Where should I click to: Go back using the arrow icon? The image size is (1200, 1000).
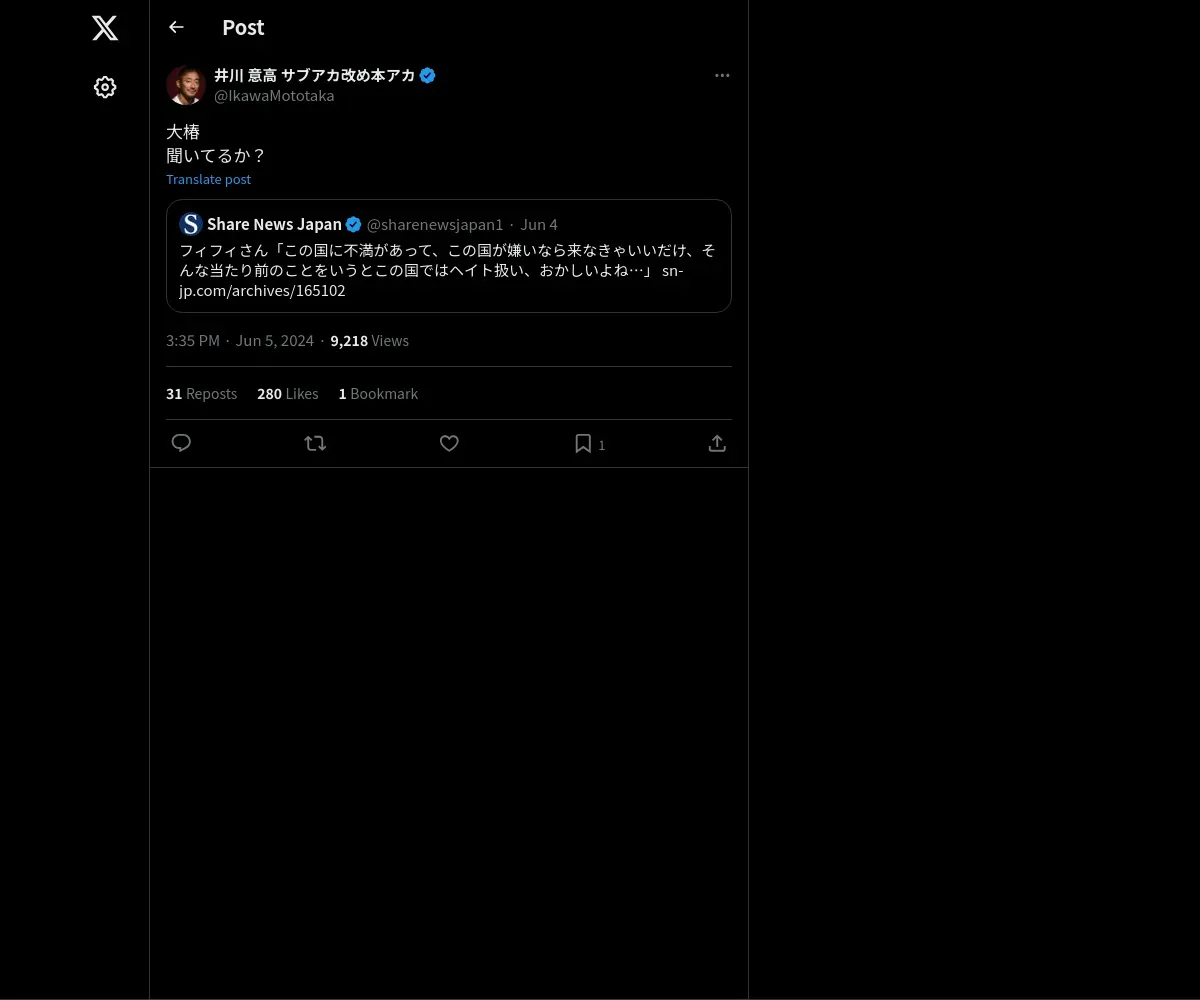[176, 27]
